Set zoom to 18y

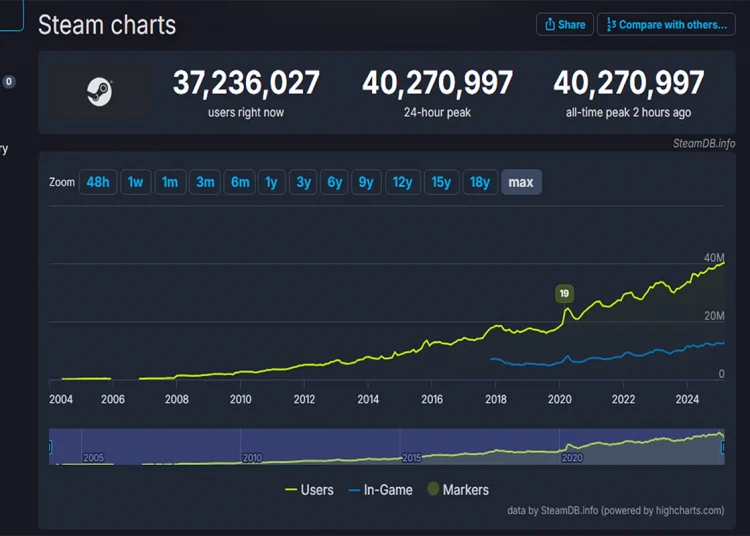click(480, 182)
